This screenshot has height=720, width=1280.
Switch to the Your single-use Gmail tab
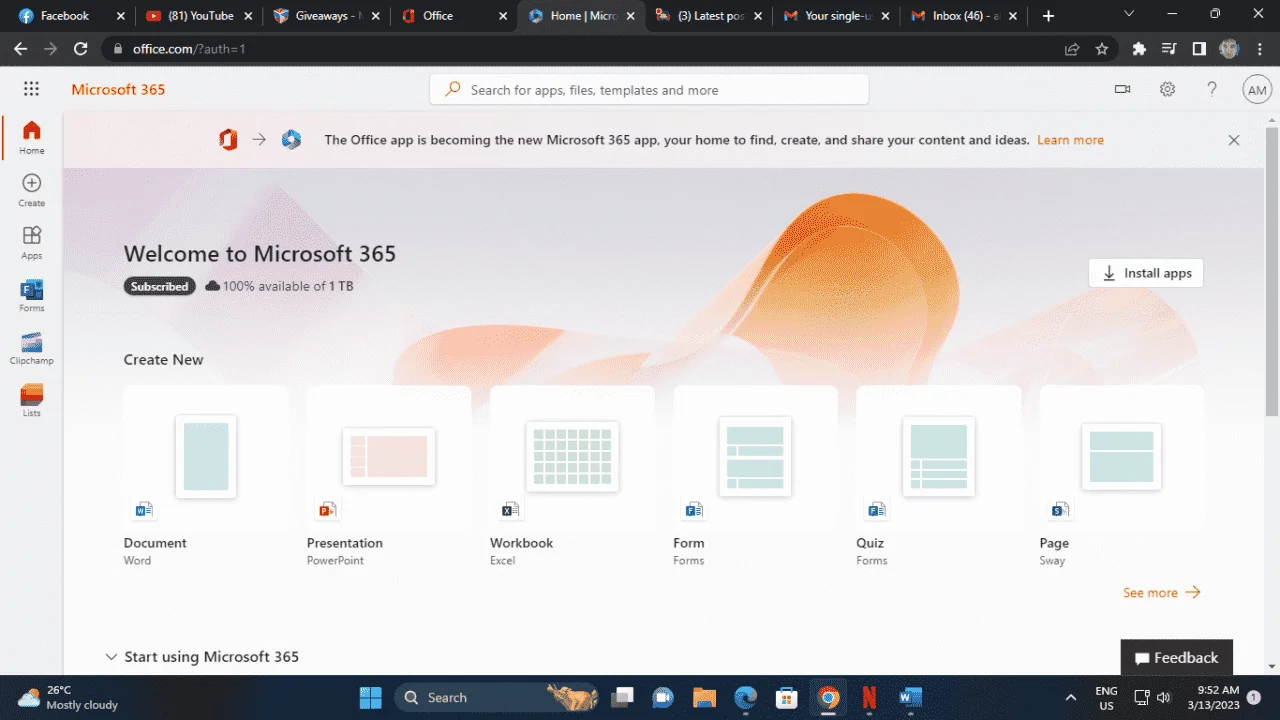point(834,16)
